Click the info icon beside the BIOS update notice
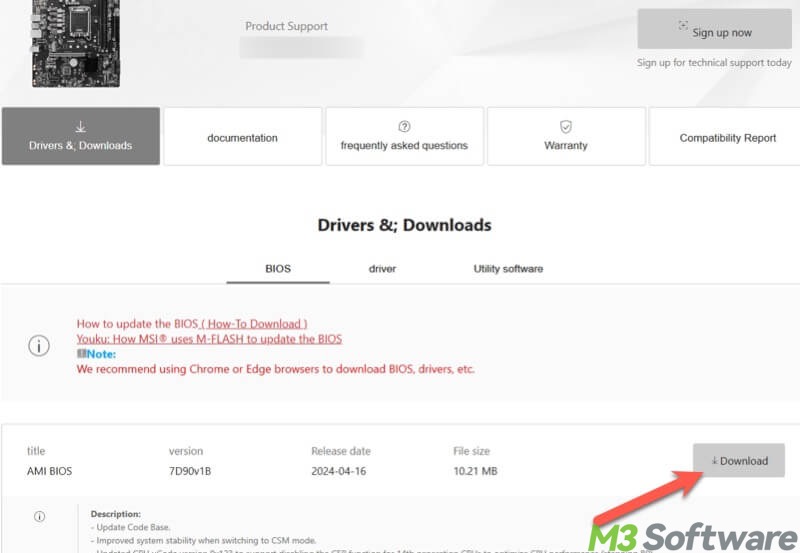800x553 pixels. [x=39, y=346]
